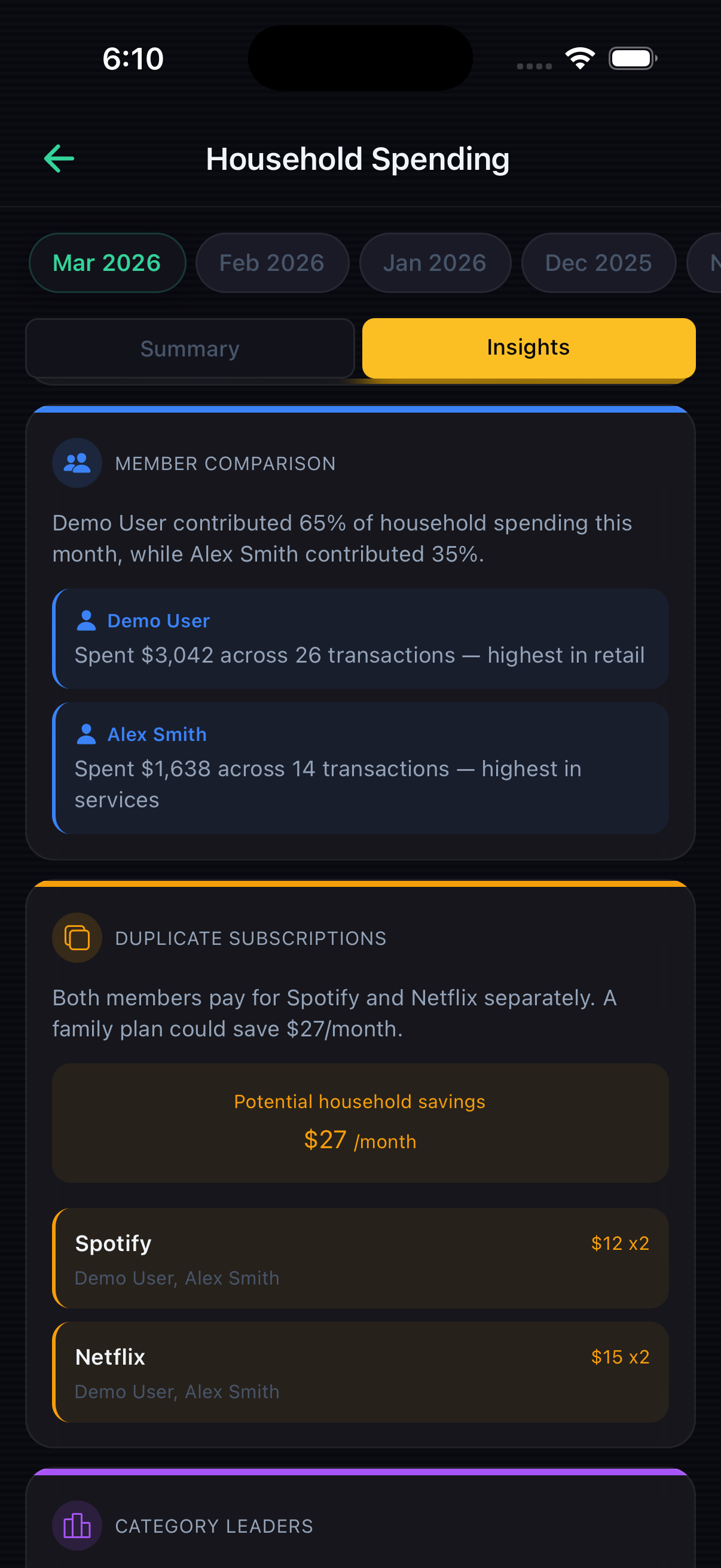Tap the green back arrow

[x=59, y=159]
